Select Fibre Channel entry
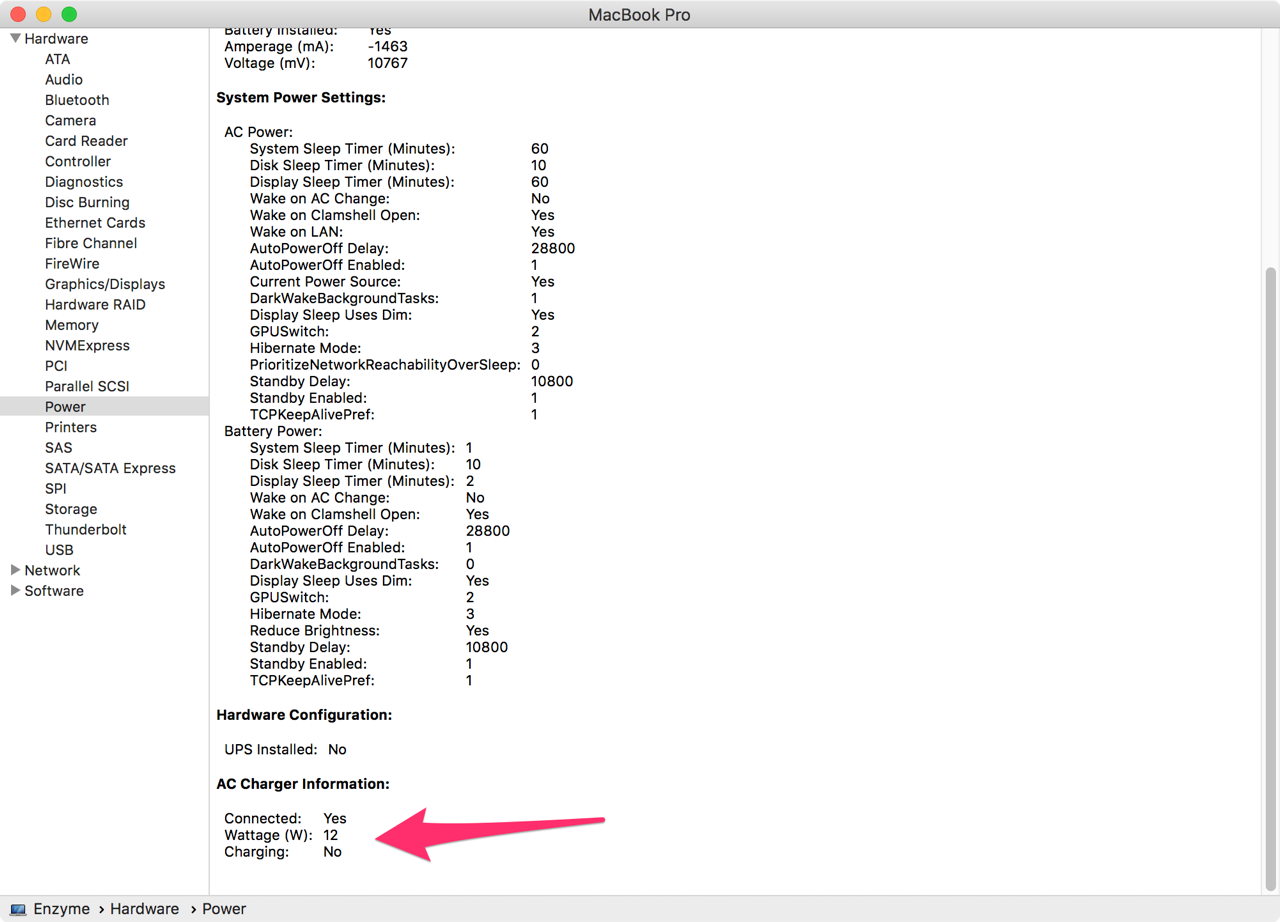The width and height of the screenshot is (1280, 922). point(91,243)
